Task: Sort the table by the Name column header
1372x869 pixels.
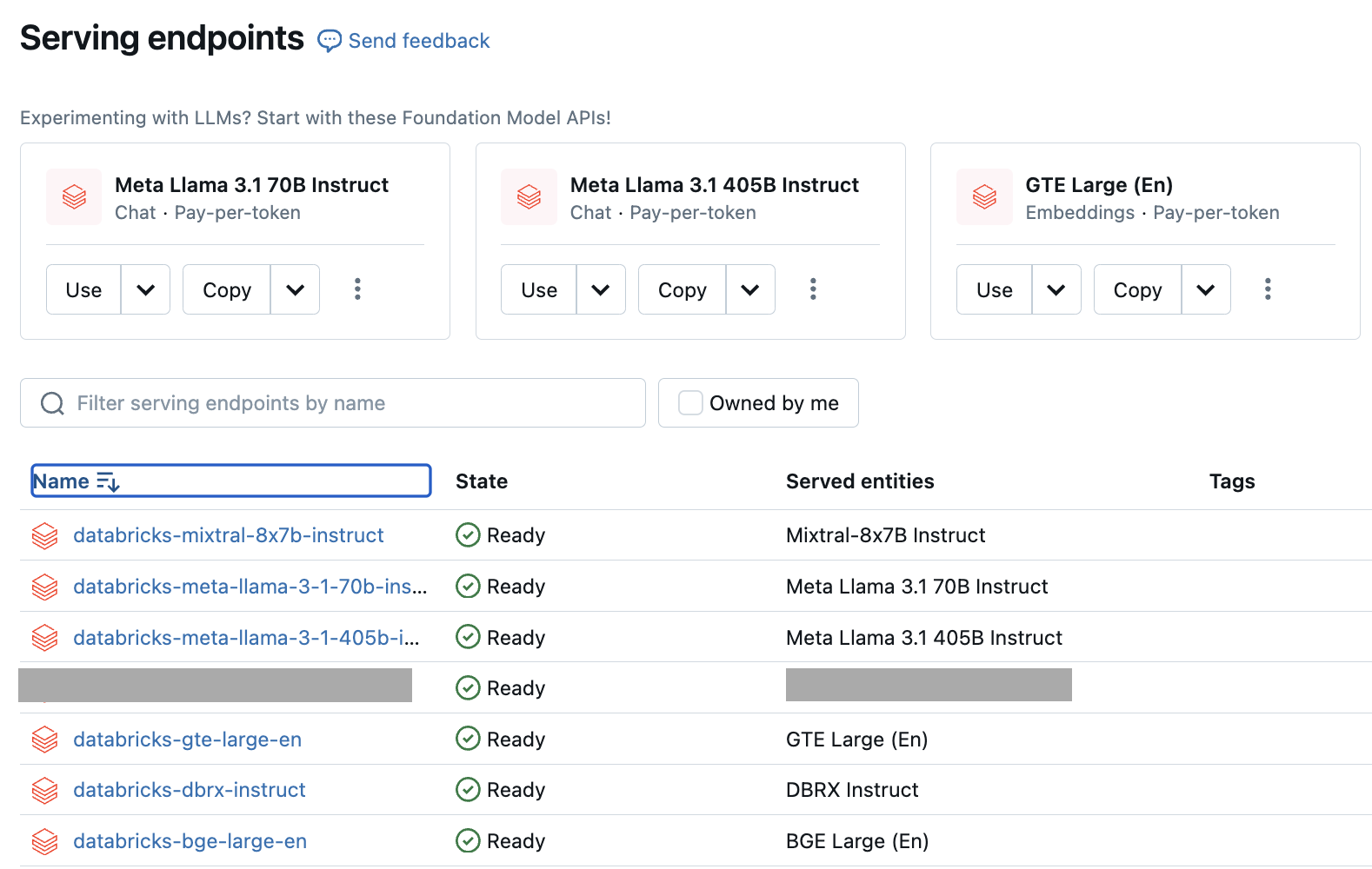Action: (231, 481)
